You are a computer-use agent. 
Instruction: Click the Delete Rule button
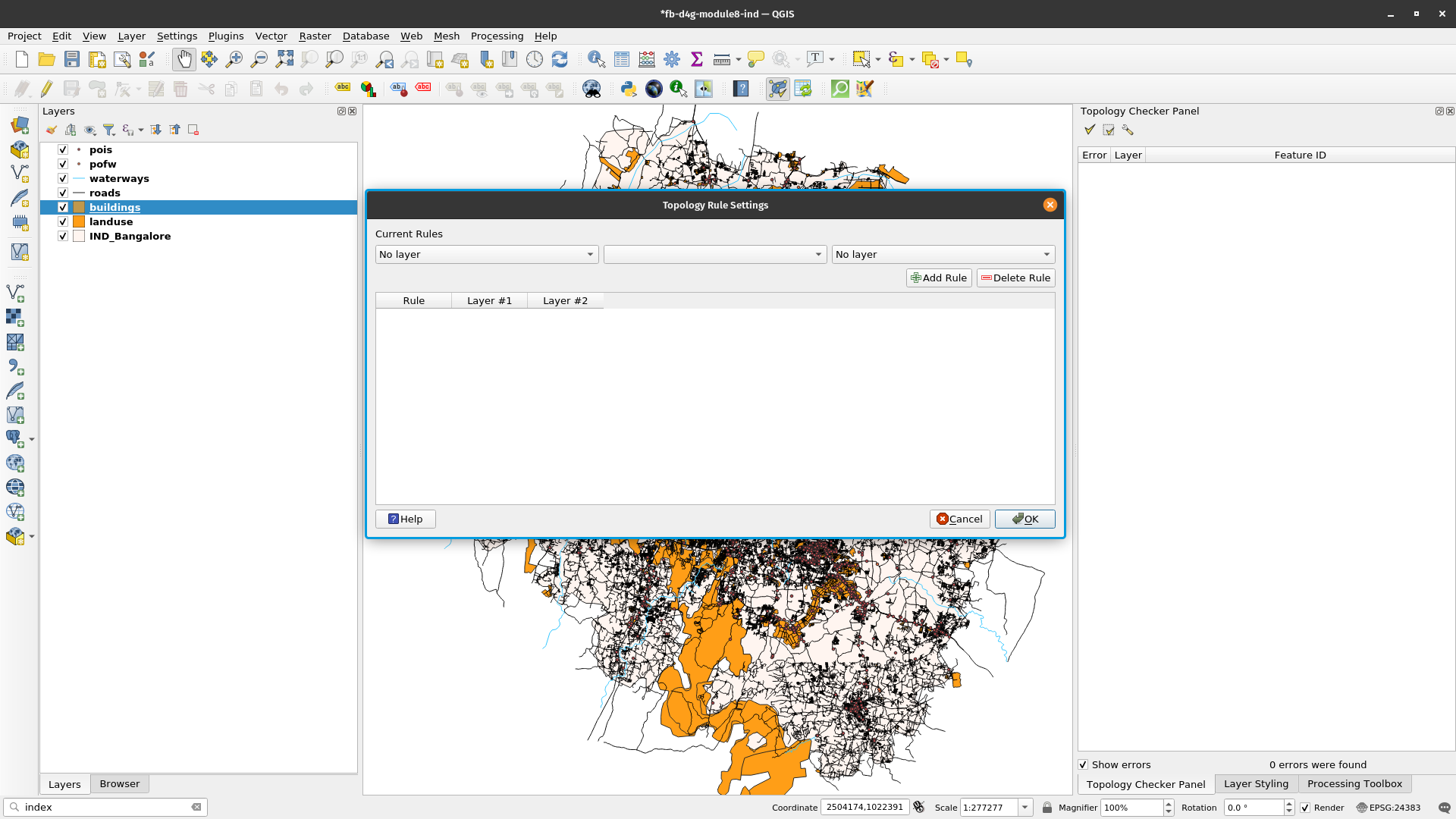pyautogui.click(x=1016, y=278)
